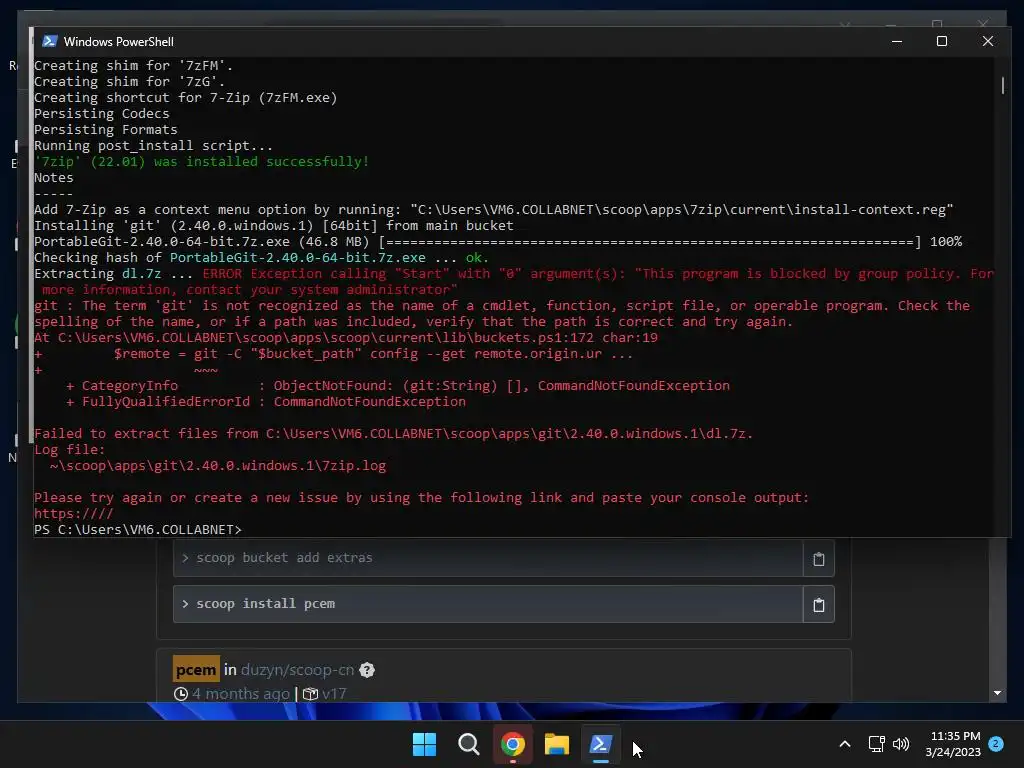Click the PowerShell prompt line

click(x=138, y=530)
